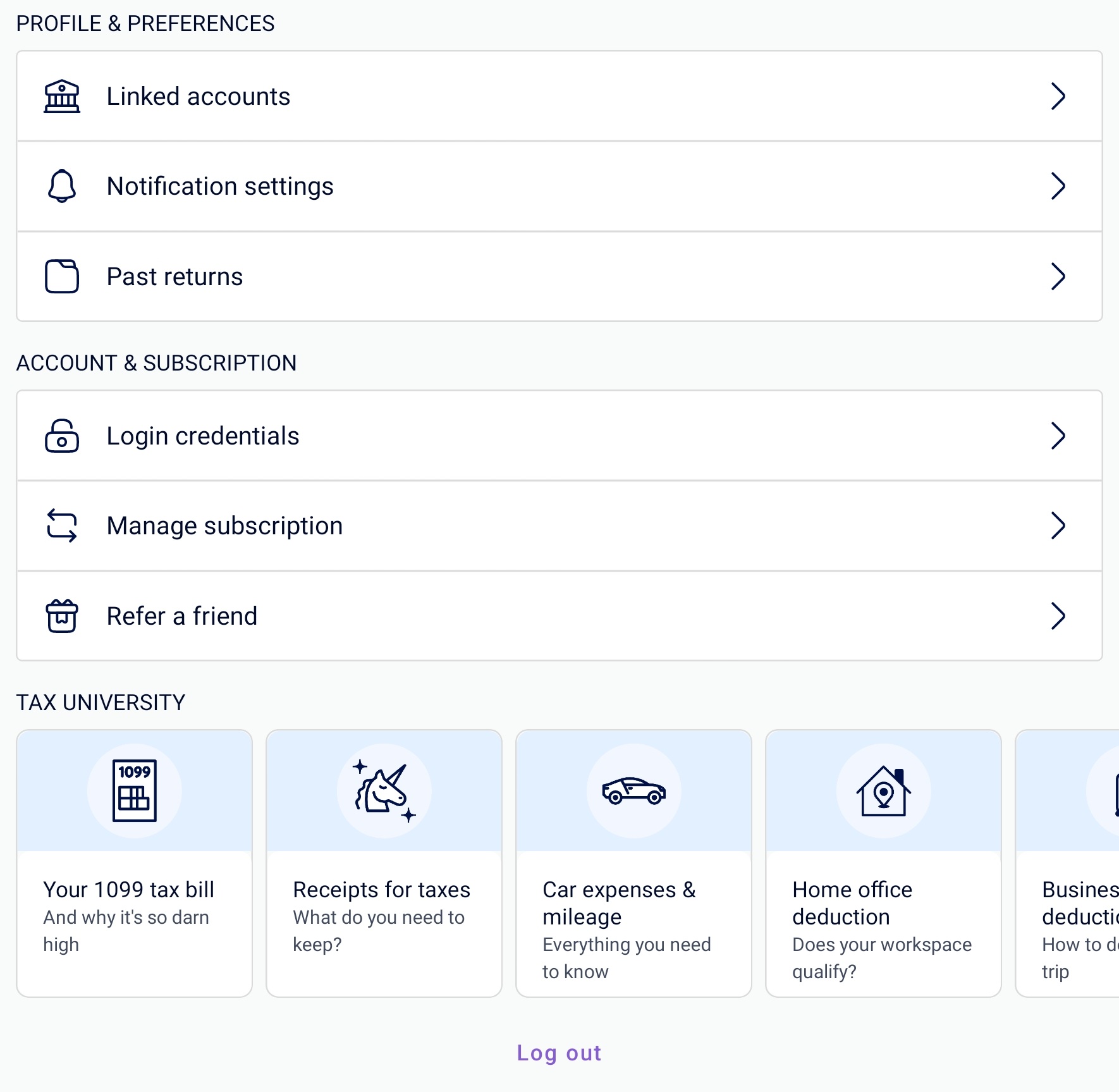Open the Refer a friend row
Image resolution: width=1119 pixels, height=1092 pixels.
[182, 616]
